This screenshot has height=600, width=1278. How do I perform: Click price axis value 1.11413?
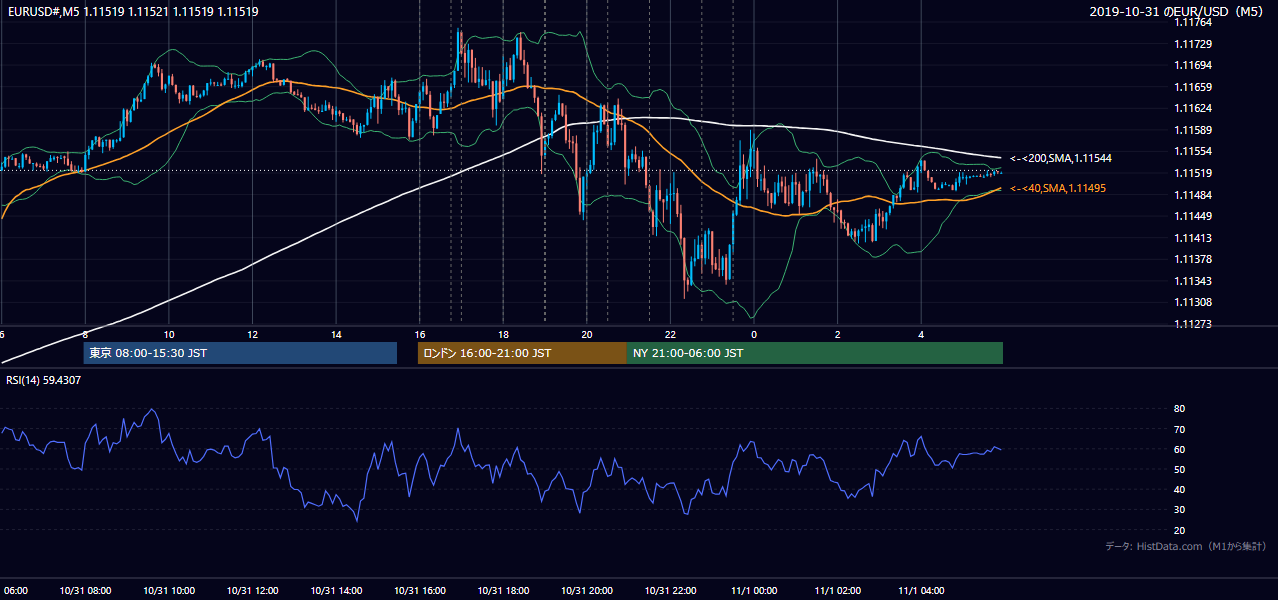(x=1192, y=238)
